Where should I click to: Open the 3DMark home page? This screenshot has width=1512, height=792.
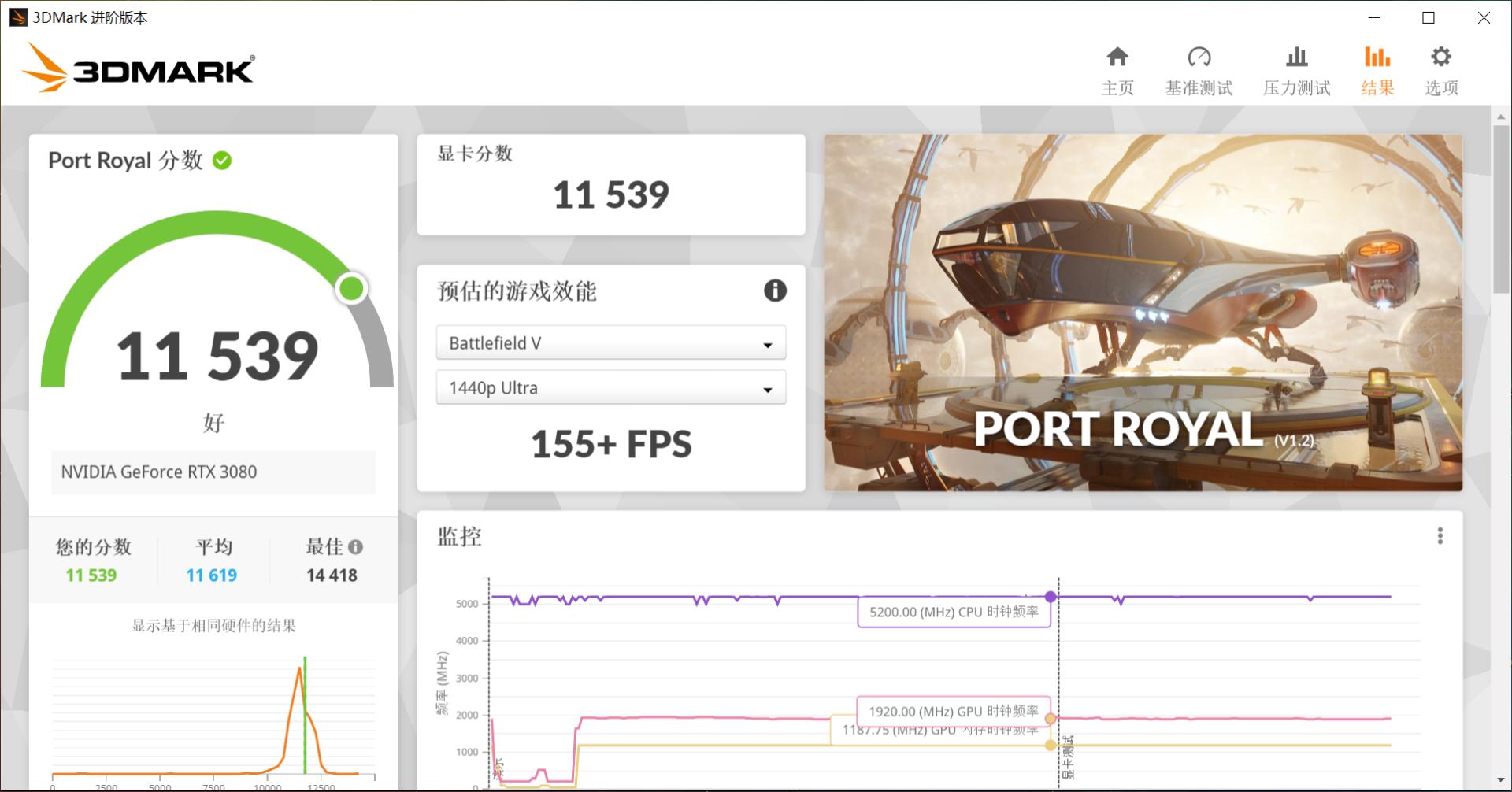pyautogui.click(x=1117, y=69)
